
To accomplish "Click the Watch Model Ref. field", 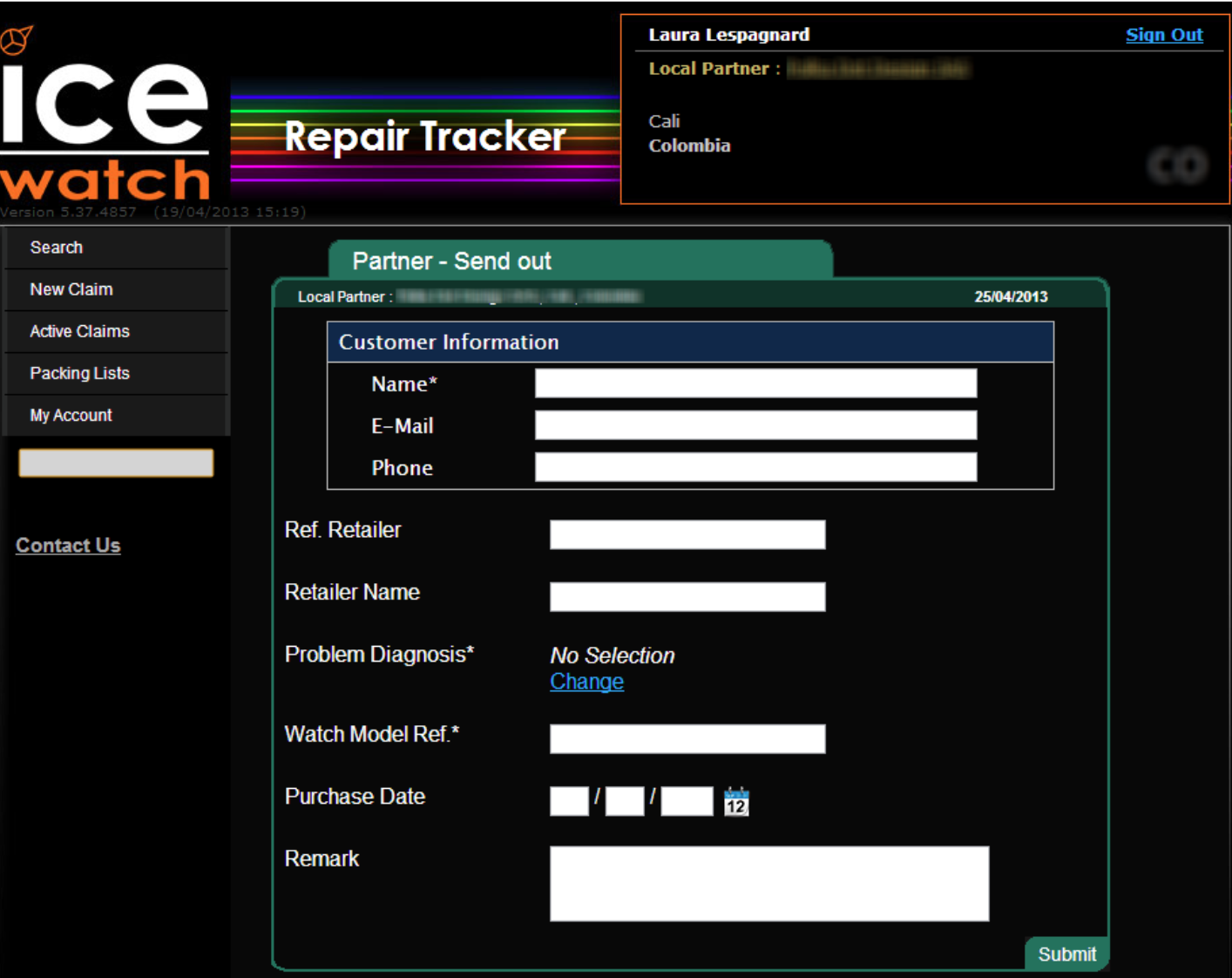I will pyautogui.click(x=687, y=738).
